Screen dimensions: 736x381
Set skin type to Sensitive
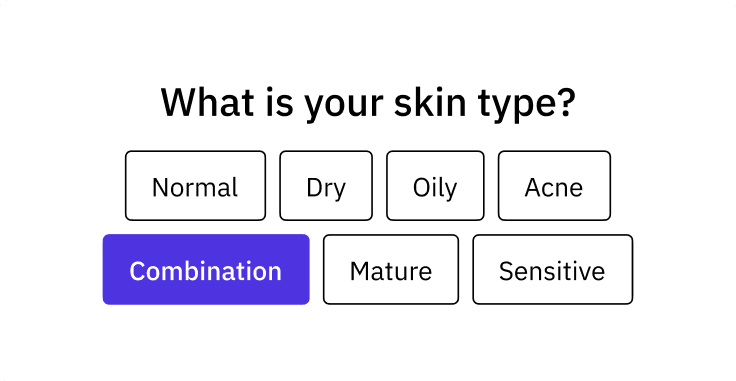point(552,269)
